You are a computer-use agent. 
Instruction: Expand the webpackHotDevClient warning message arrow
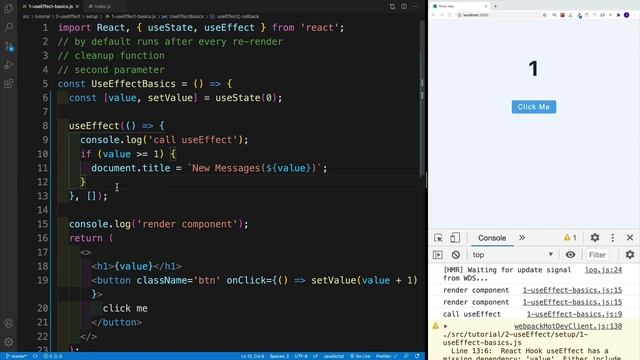click(445, 326)
